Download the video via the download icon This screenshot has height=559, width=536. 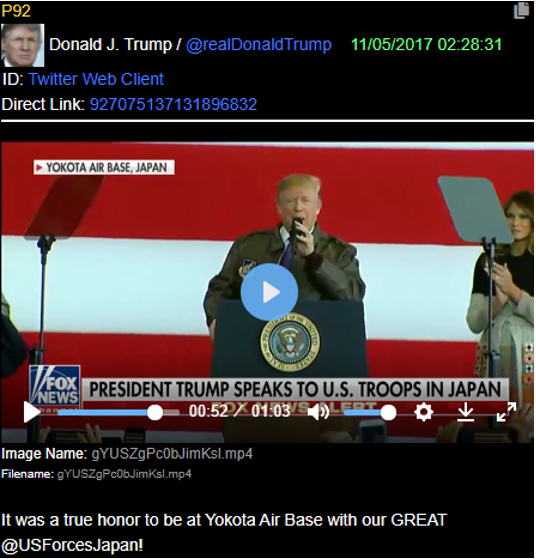click(465, 412)
